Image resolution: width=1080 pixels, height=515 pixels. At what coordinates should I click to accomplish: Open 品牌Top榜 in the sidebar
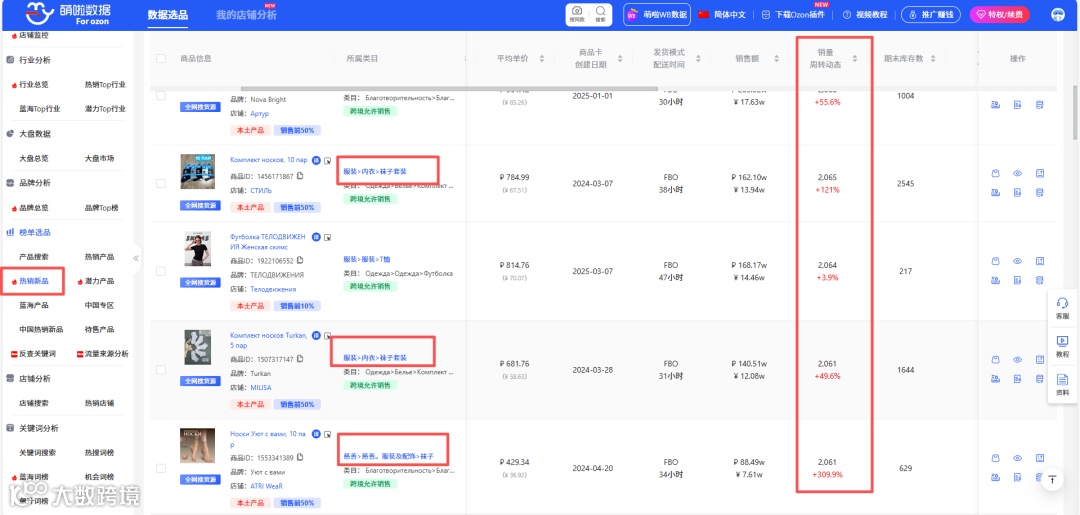(101, 207)
